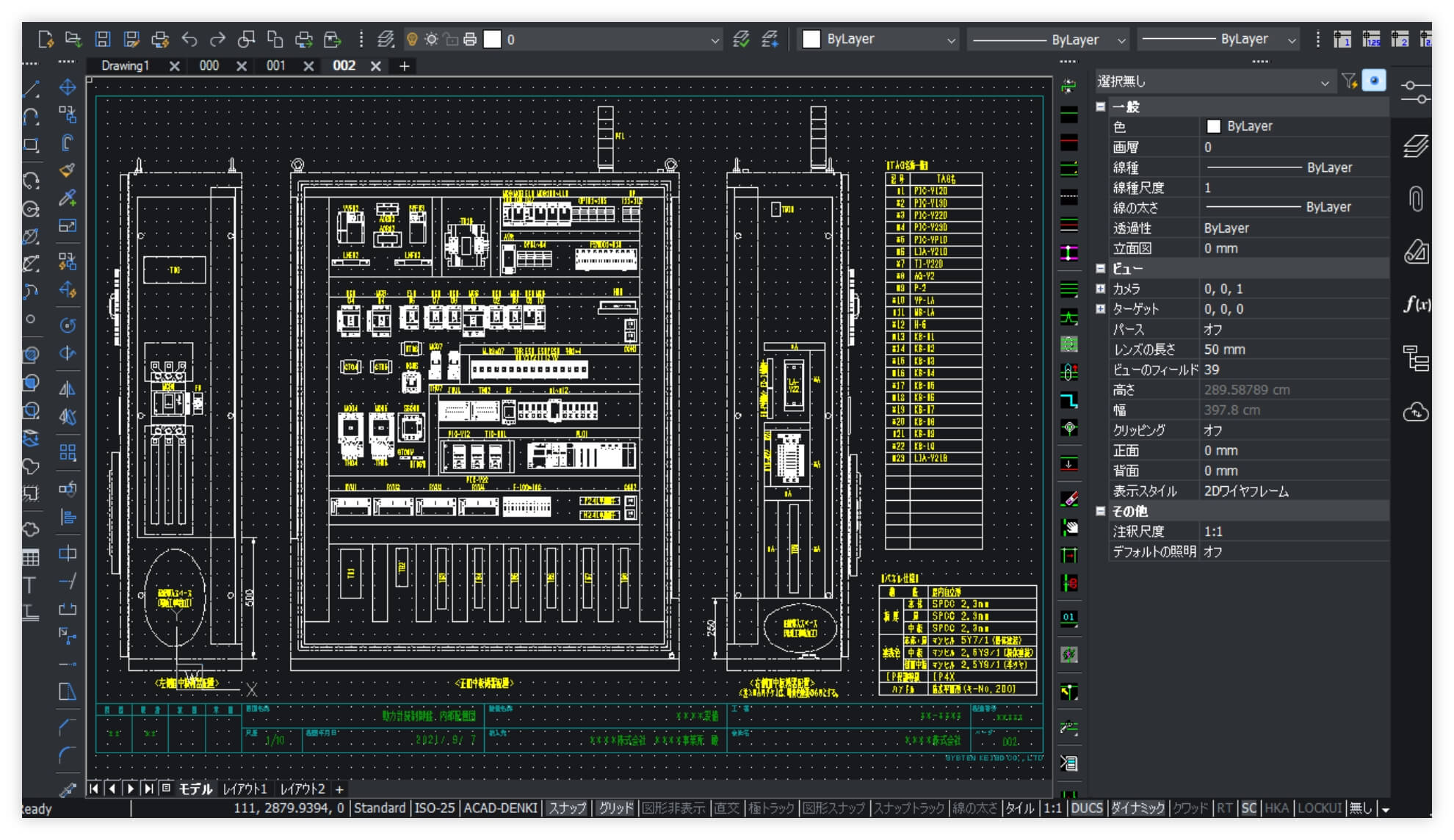Click the cloud icon on right sidebar

coord(1416,411)
